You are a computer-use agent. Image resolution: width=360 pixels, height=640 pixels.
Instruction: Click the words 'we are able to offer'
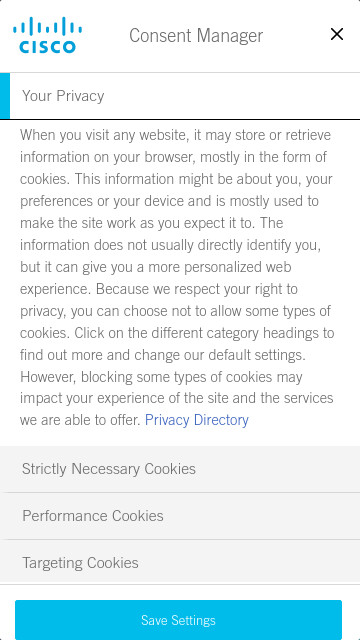point(79,420)
